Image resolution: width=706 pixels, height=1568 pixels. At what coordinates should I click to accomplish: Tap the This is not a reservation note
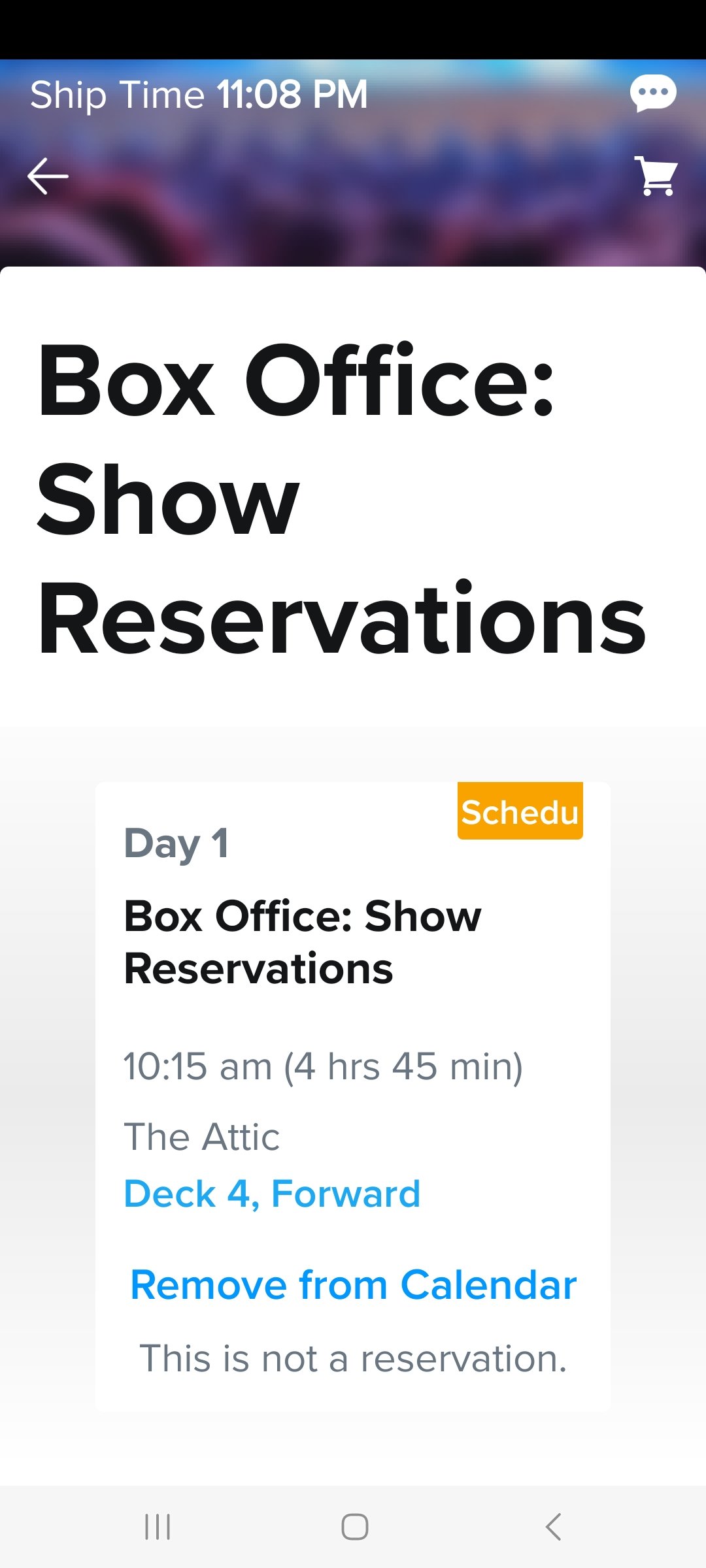(x=353, y=1359)
